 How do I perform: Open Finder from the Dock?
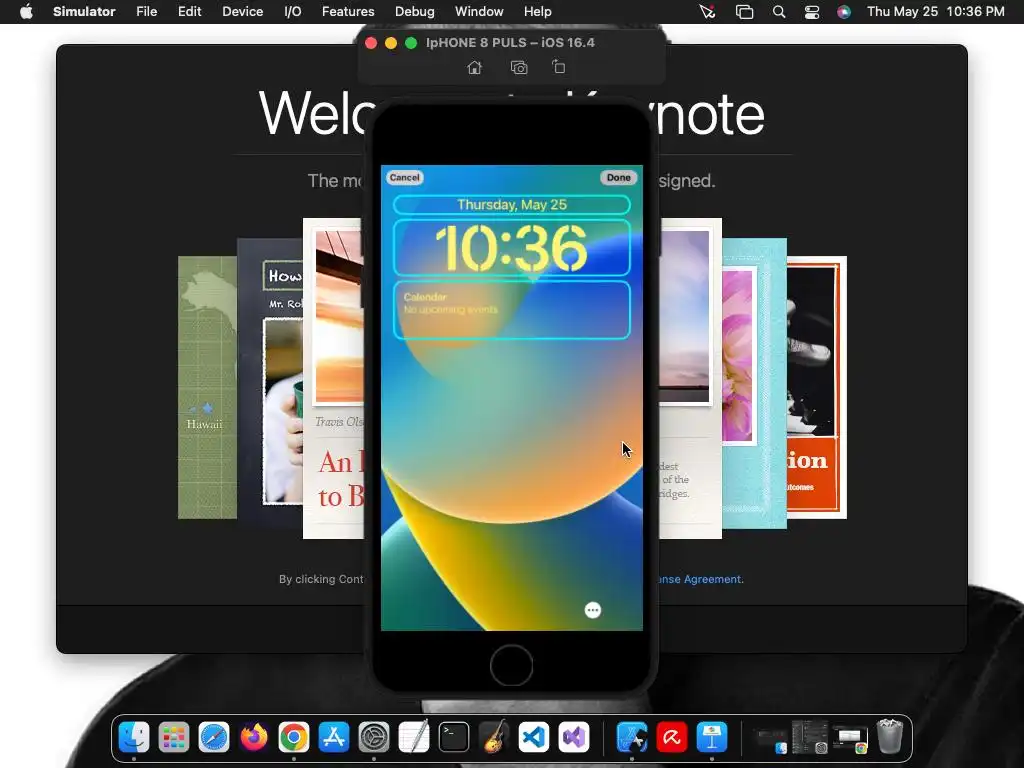134,737
